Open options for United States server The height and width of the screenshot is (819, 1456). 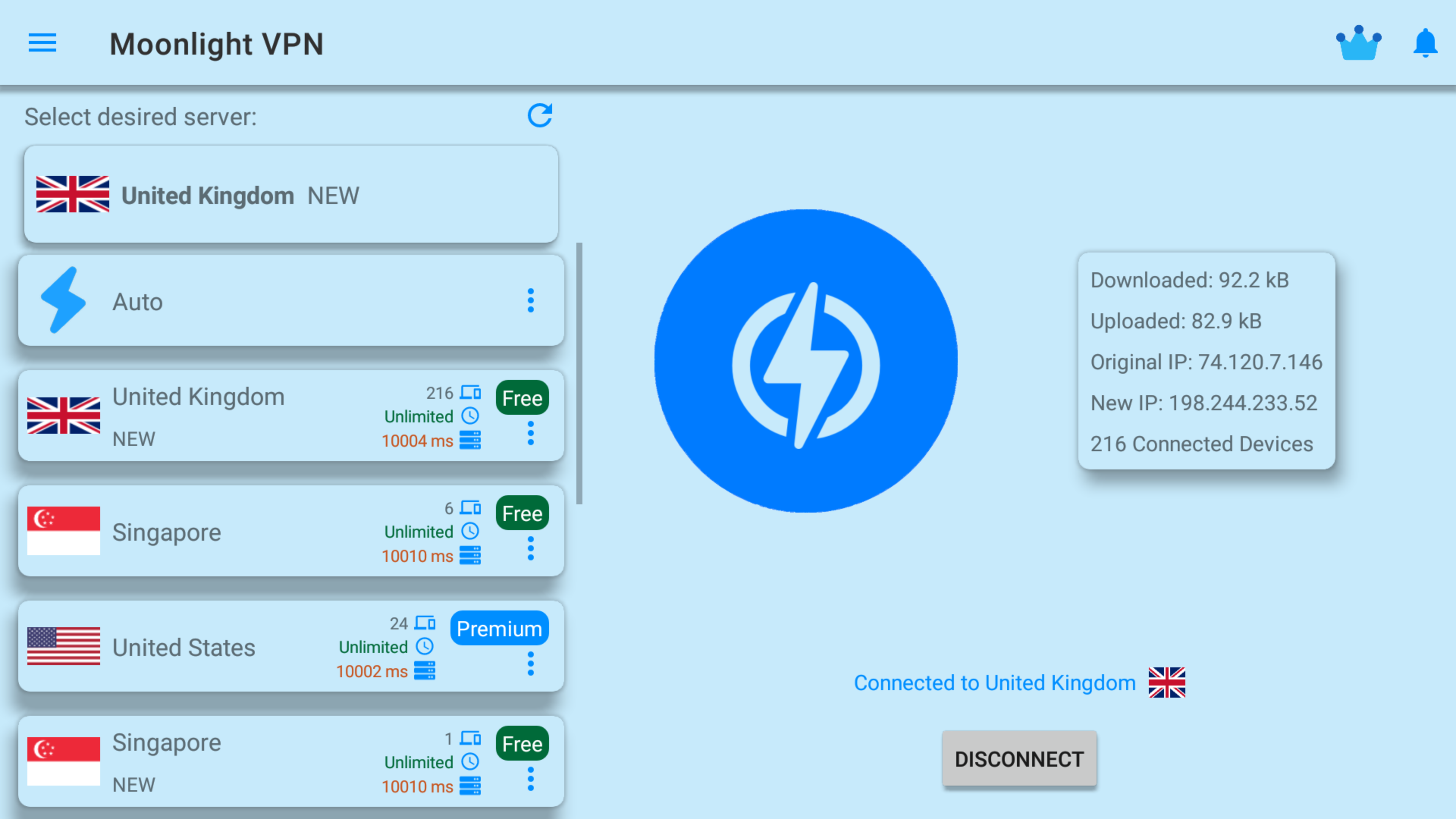(x=530, y=664)
